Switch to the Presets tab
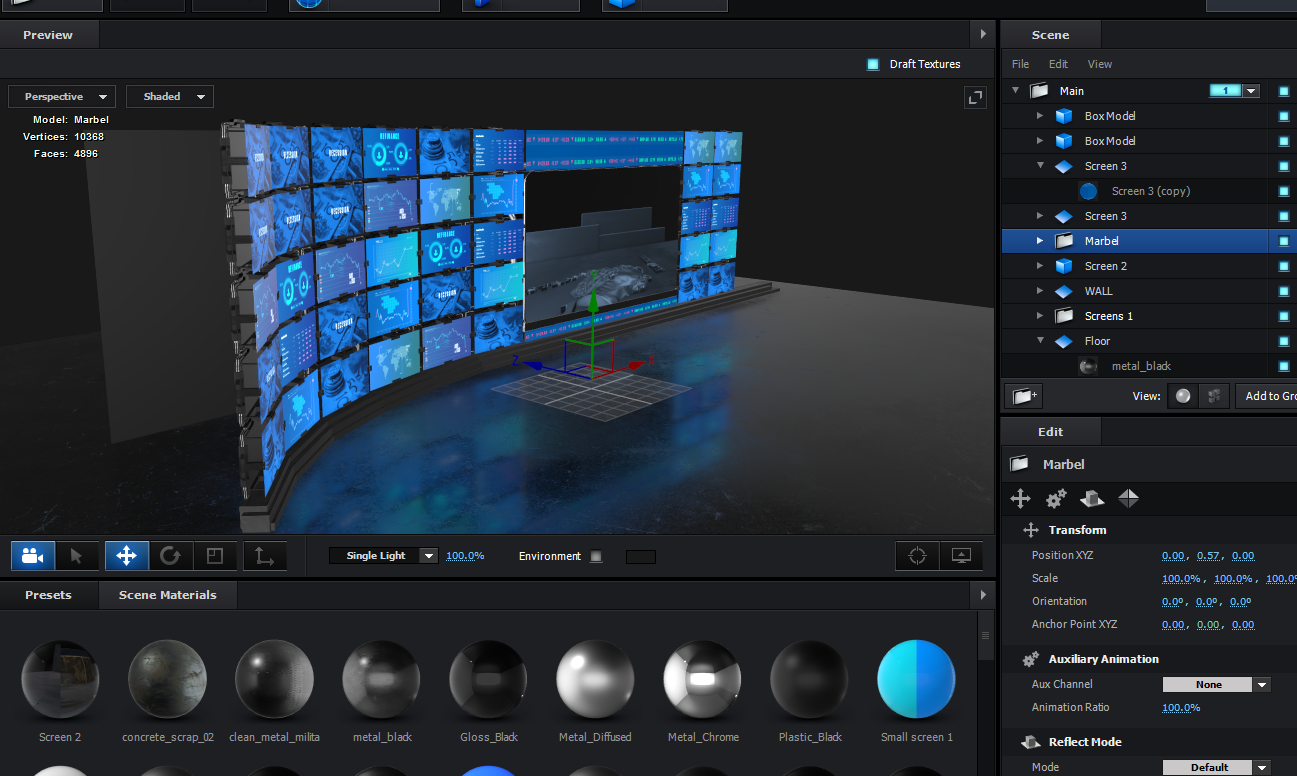This screenshot has height=776, width=1297. point(49,595)
